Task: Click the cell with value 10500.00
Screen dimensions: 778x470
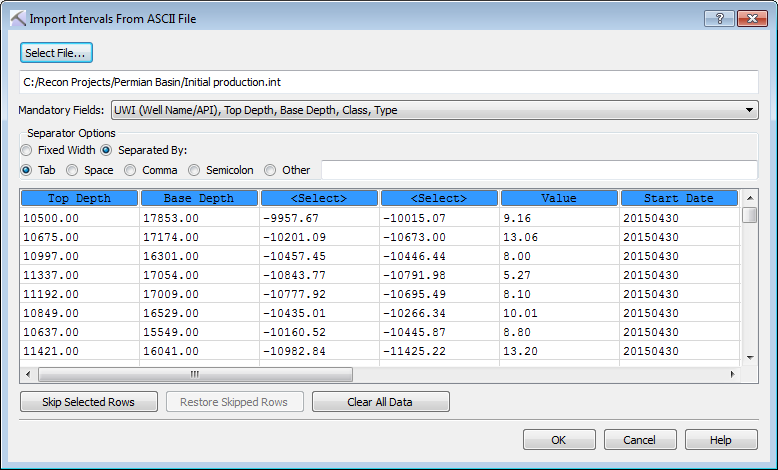Action: point(79,216)
